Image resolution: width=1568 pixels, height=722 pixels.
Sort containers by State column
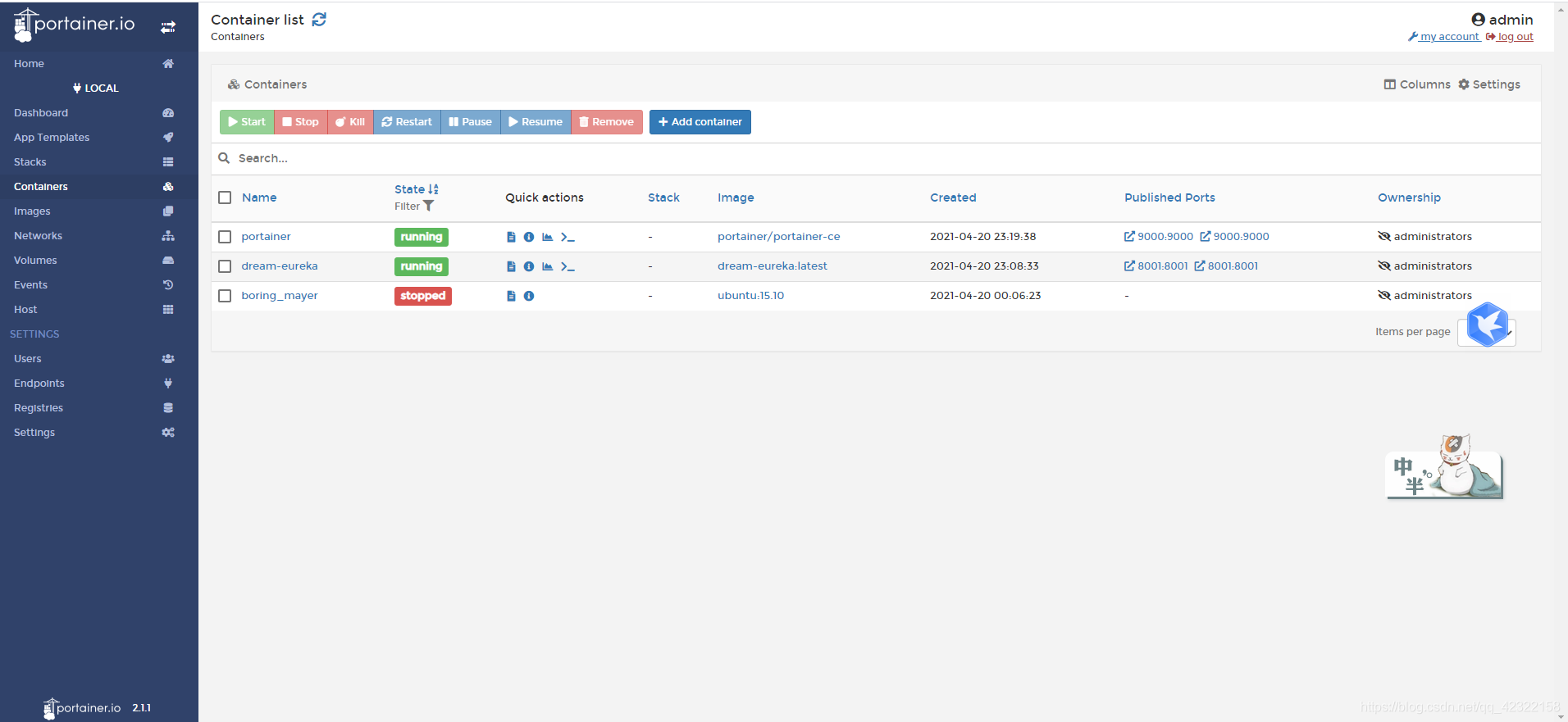click(x=417, y=189)
